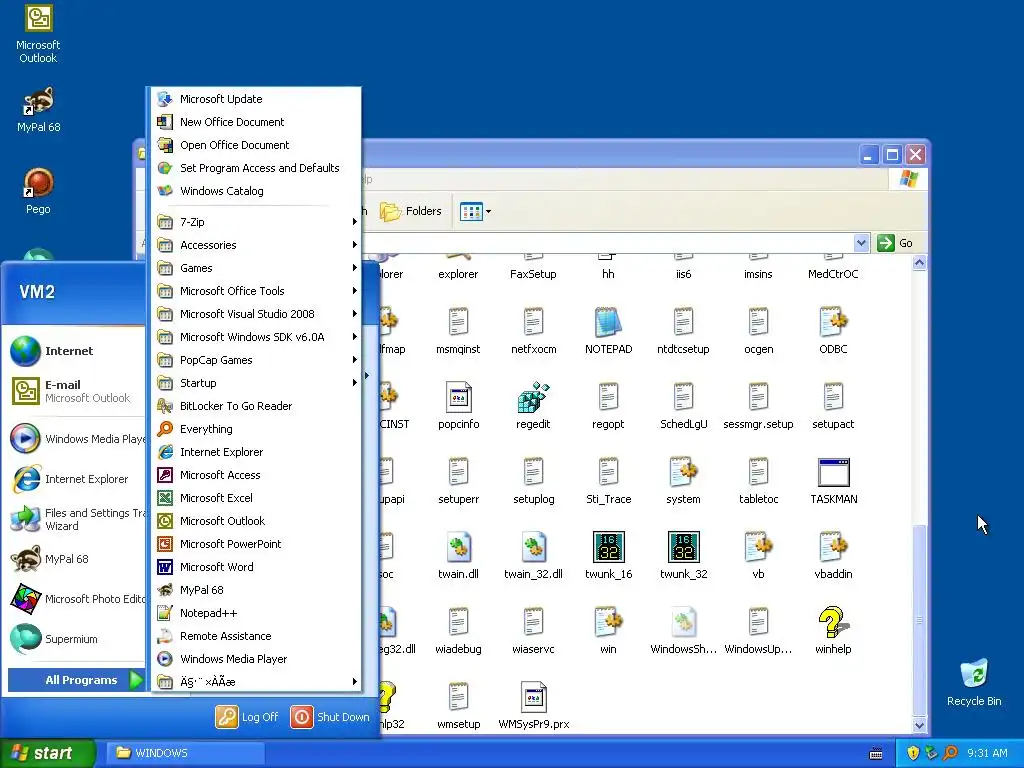This screenshot has height=768, width=1024.
Task: Open Microsoft Outlook desktop shortcut
Action: (38, 34)
